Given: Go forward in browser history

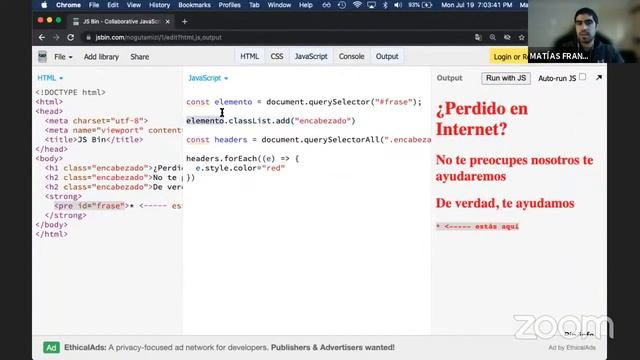Looking at the screenshot, I should point(56,37).
